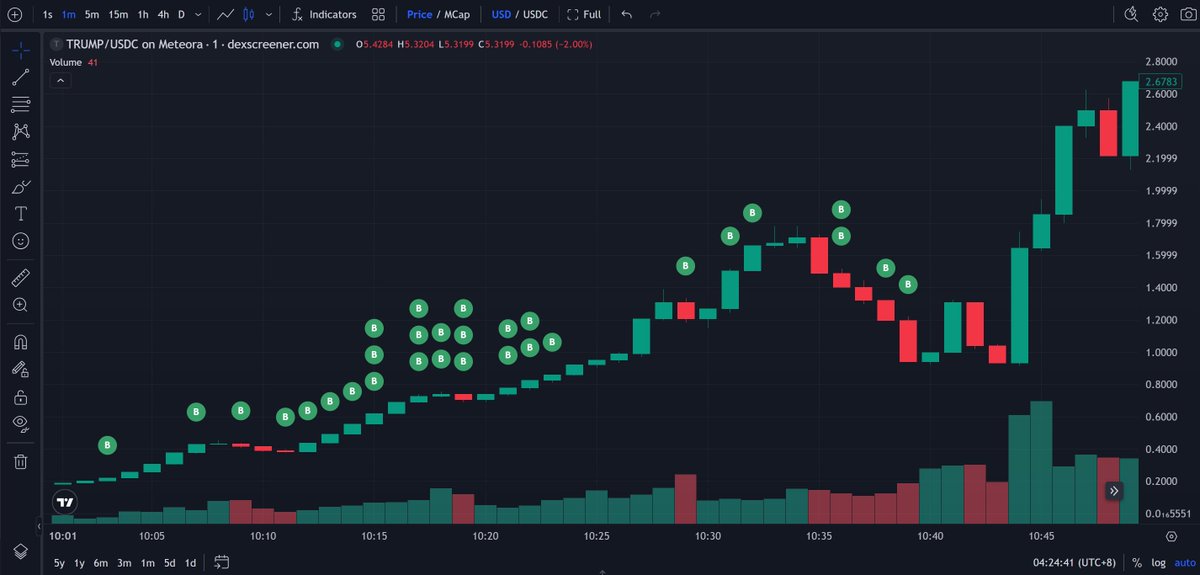Switch the chart to Price mode
Image resolution: width=1200 pixels, height=575 pixels.
pos(419,15)
